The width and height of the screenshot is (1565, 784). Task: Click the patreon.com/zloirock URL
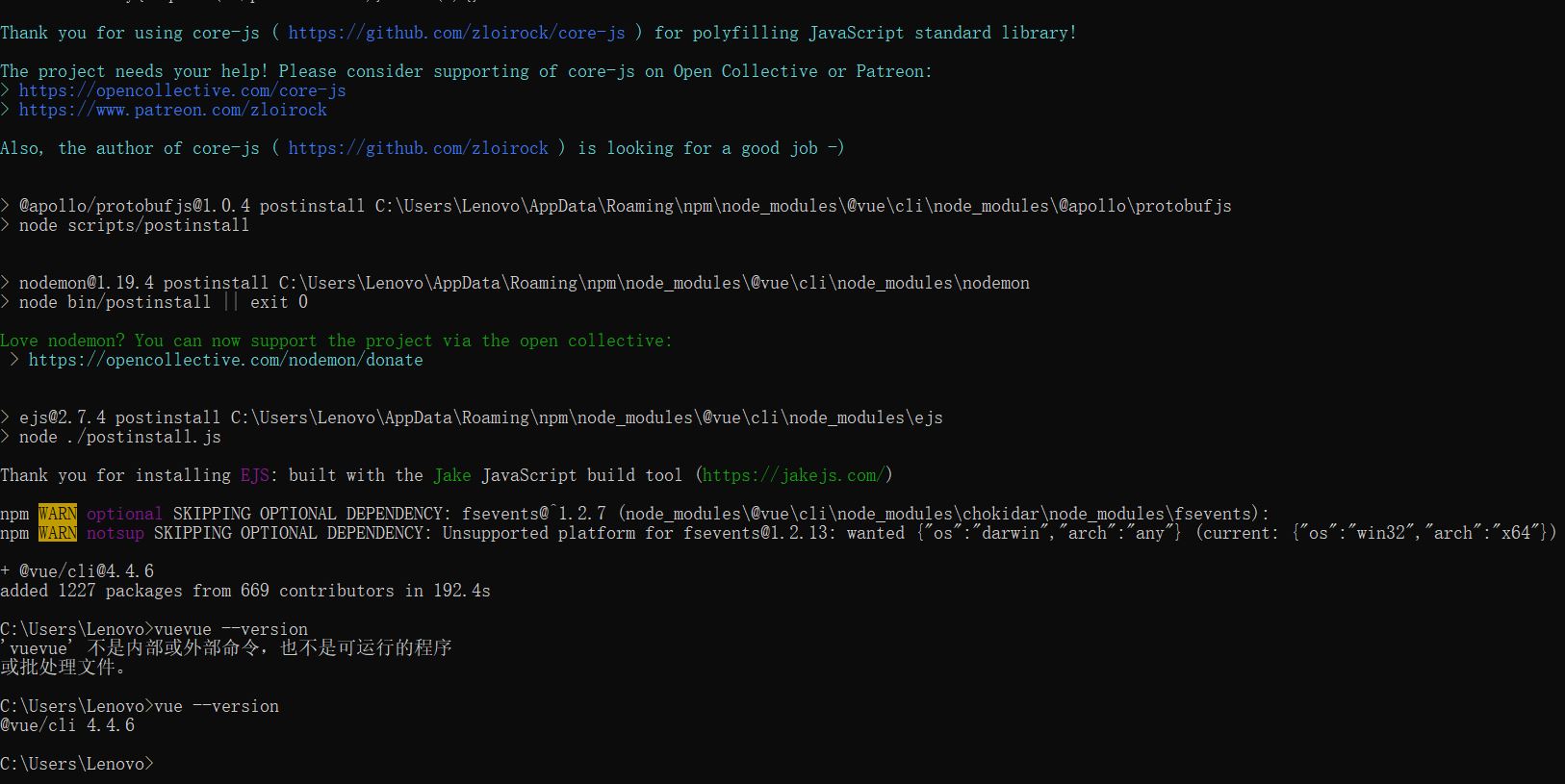pyautogui.click(x=172, y=110)
